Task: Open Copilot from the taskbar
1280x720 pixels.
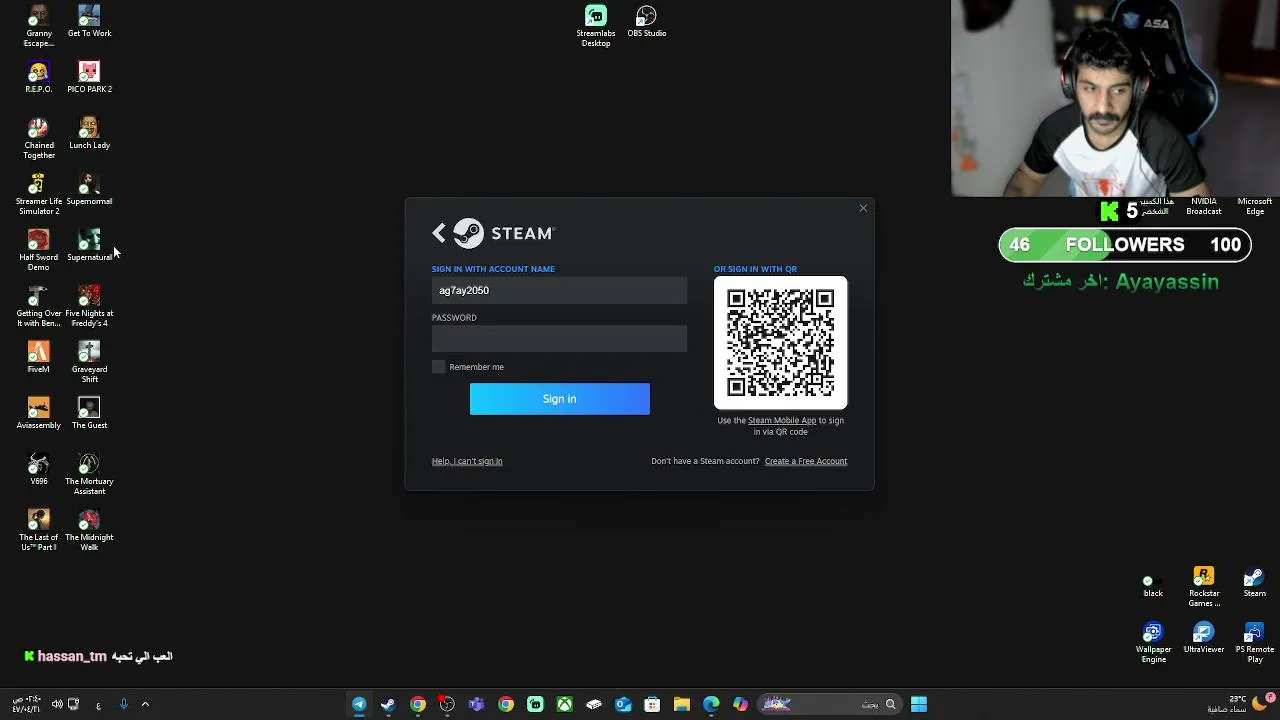Action: coord(740,705)
